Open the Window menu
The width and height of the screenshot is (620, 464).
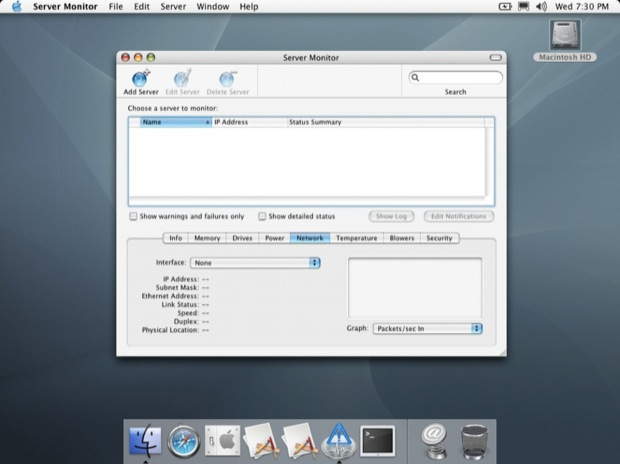coord(213,6)
